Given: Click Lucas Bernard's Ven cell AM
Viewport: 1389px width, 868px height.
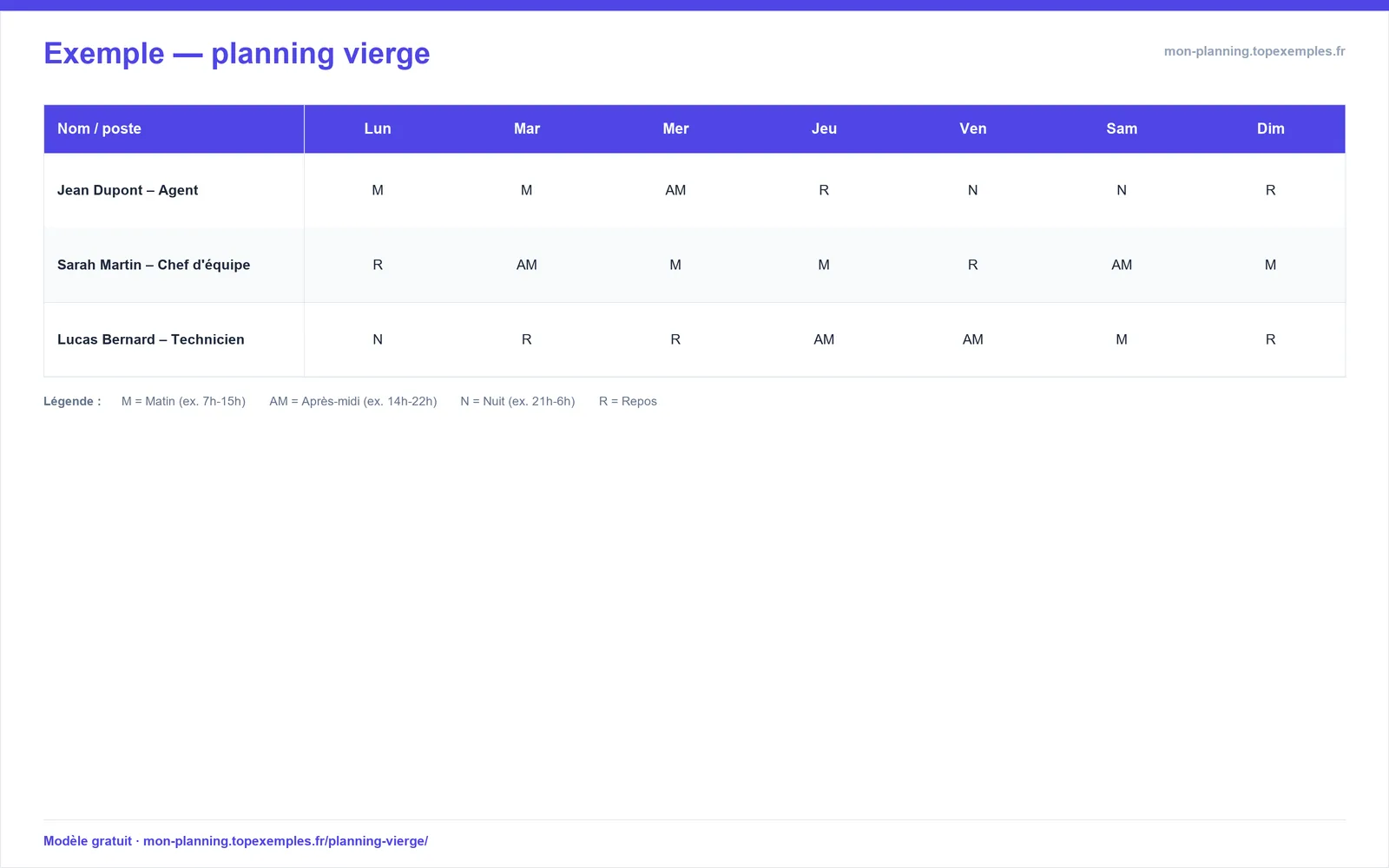Looking at the screenshot, I should click(973, 339).
